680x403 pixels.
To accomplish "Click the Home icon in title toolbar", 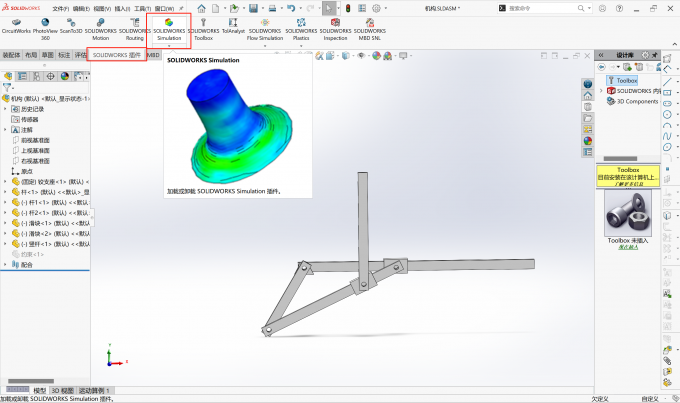I will click(202, 8).
